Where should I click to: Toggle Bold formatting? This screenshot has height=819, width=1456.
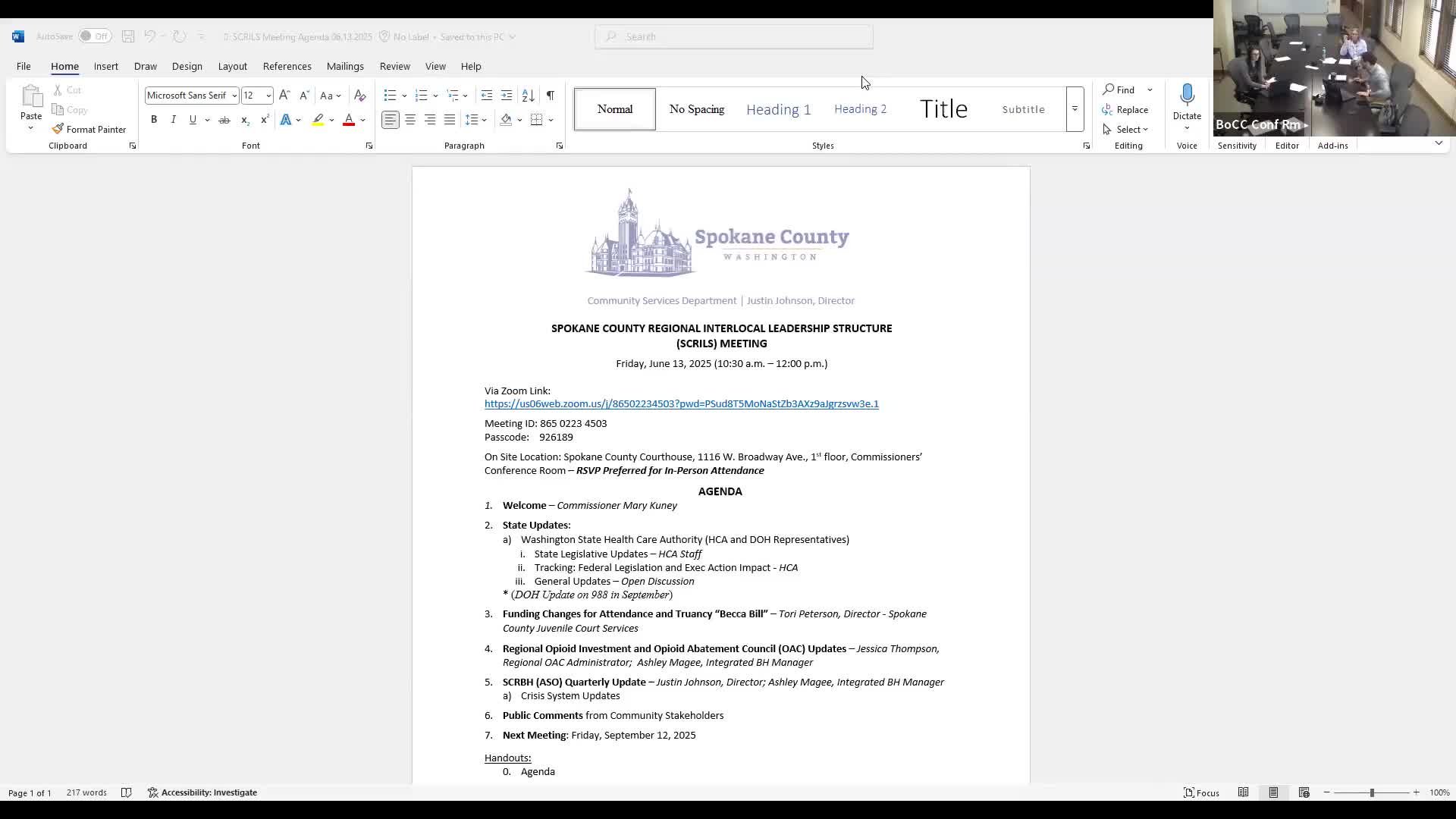(x=154, y=120)
